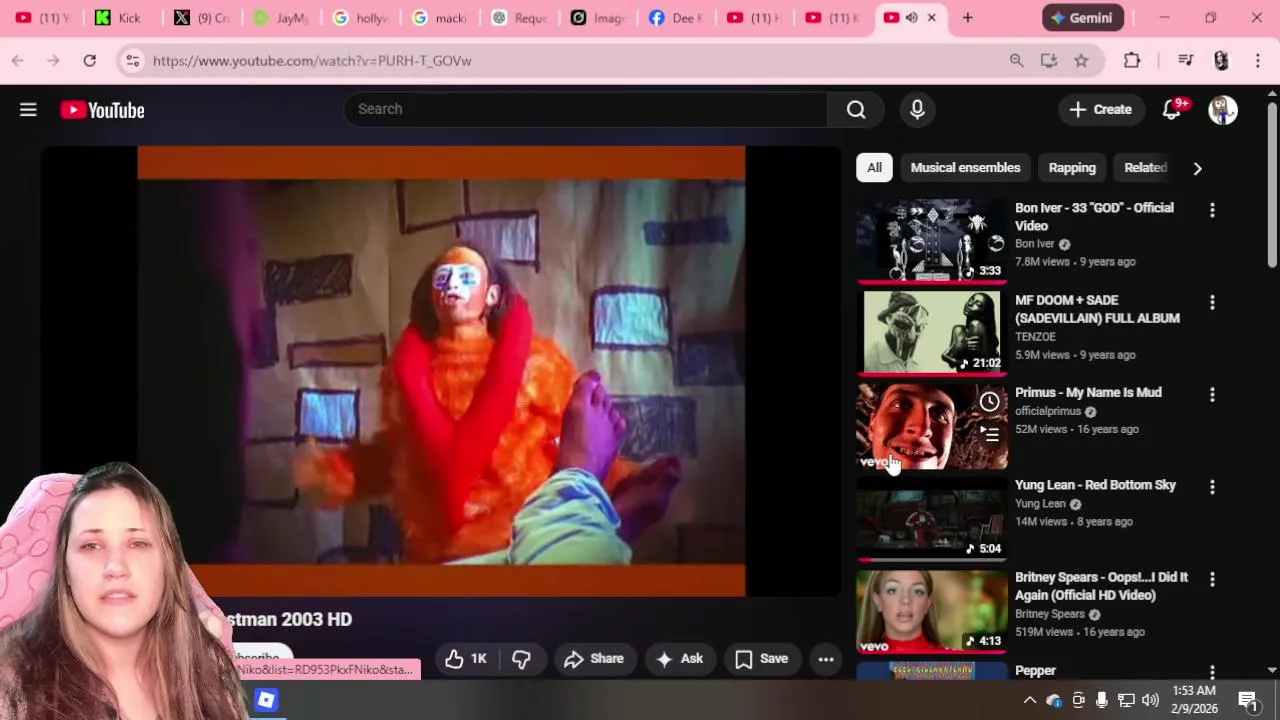This screenshot has height=720, width=1280.
Task: Open browser extensions puzzle icon
Action: (1132, 61)
